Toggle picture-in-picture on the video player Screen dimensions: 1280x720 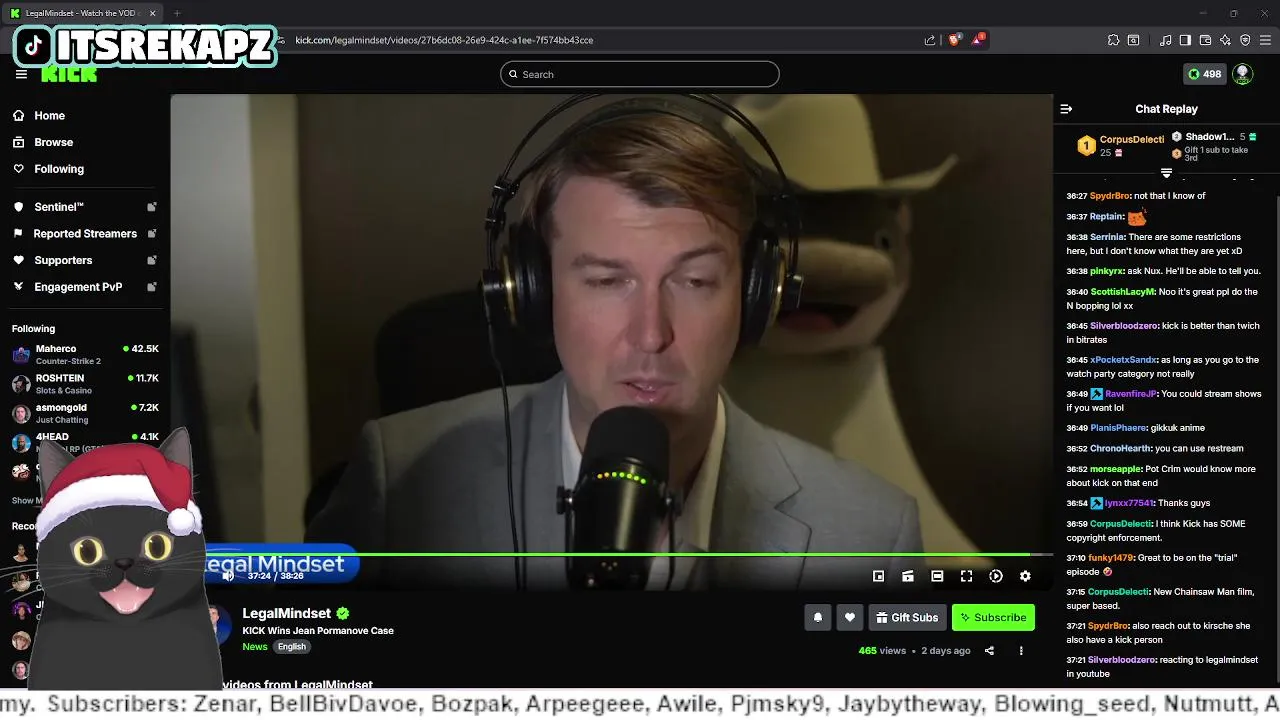(x=878, y=576)
